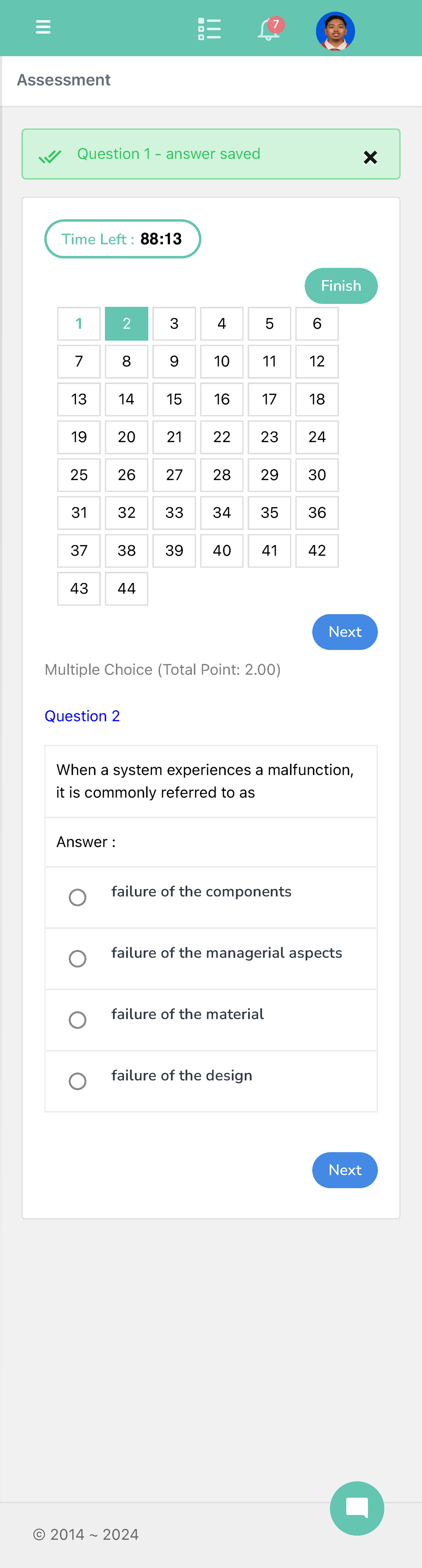Select 'failure of the components' answer
Viewport: 422px width, 1568px height.
pos(77,897)
